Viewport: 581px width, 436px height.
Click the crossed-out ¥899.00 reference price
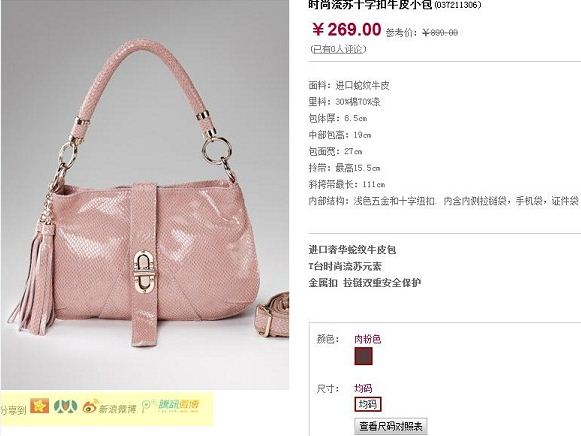pos(440,33)
